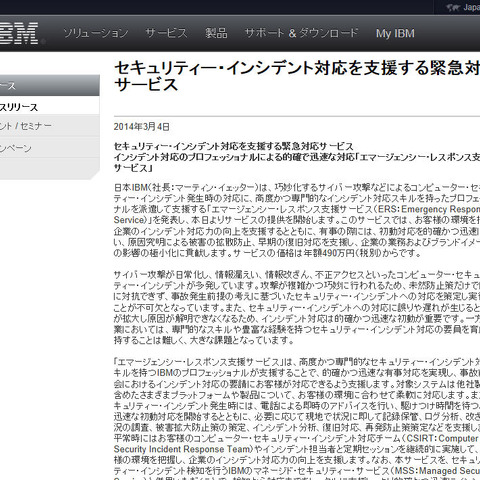Click the Japan world map icon
The width and height of the screenshot is (480, 480).
tap(454, 7)
